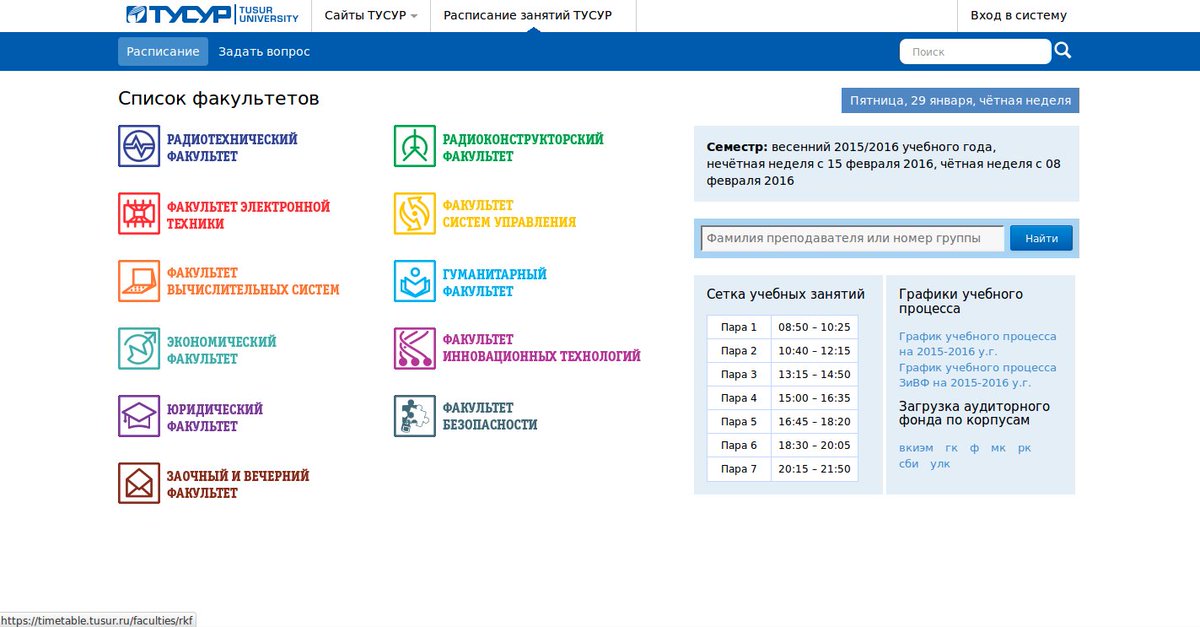
Task: Focus the Поиск search field
Action: point(975,51)
